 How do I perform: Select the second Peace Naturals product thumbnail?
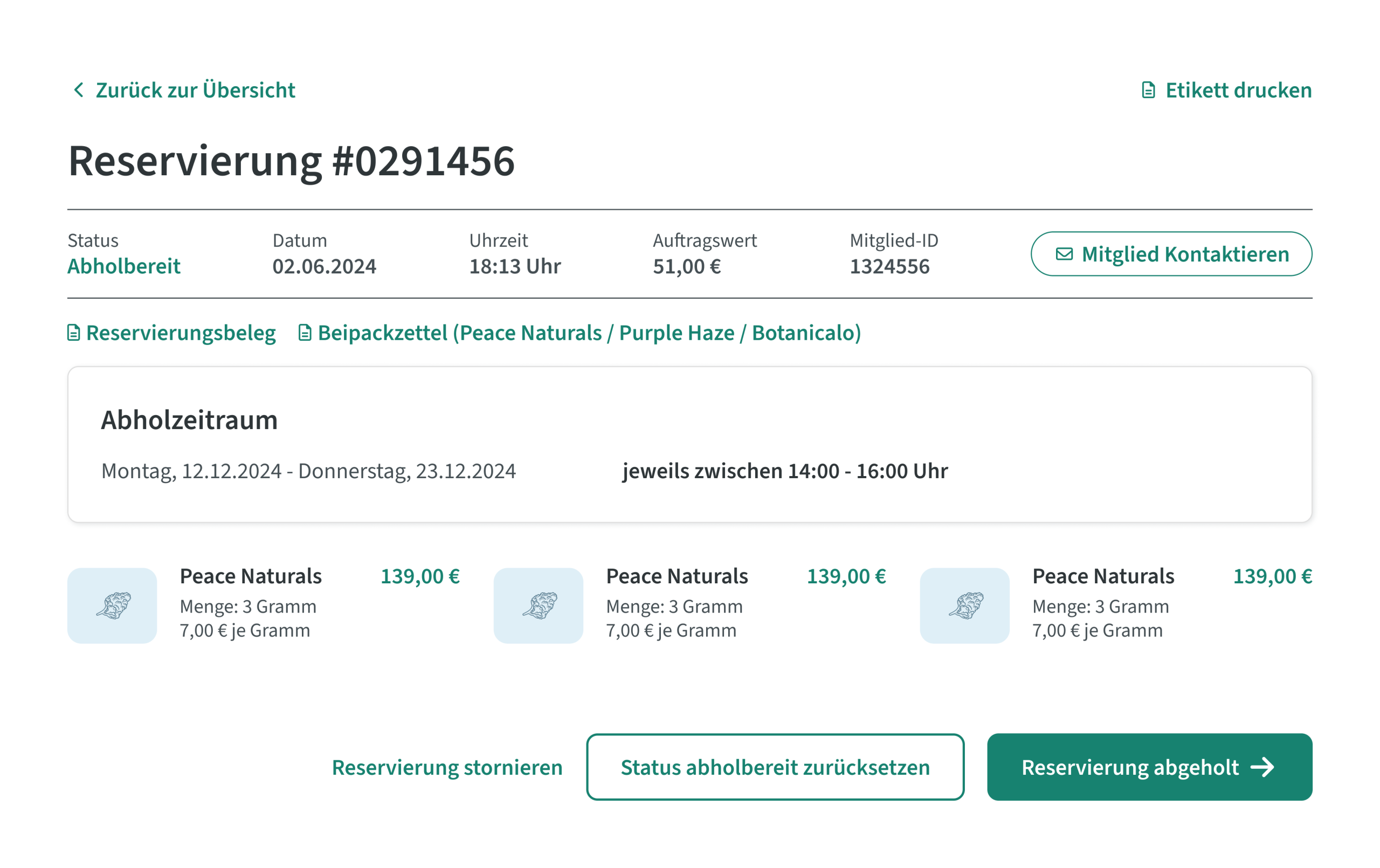pyautogui.click(x=539, y=605)
